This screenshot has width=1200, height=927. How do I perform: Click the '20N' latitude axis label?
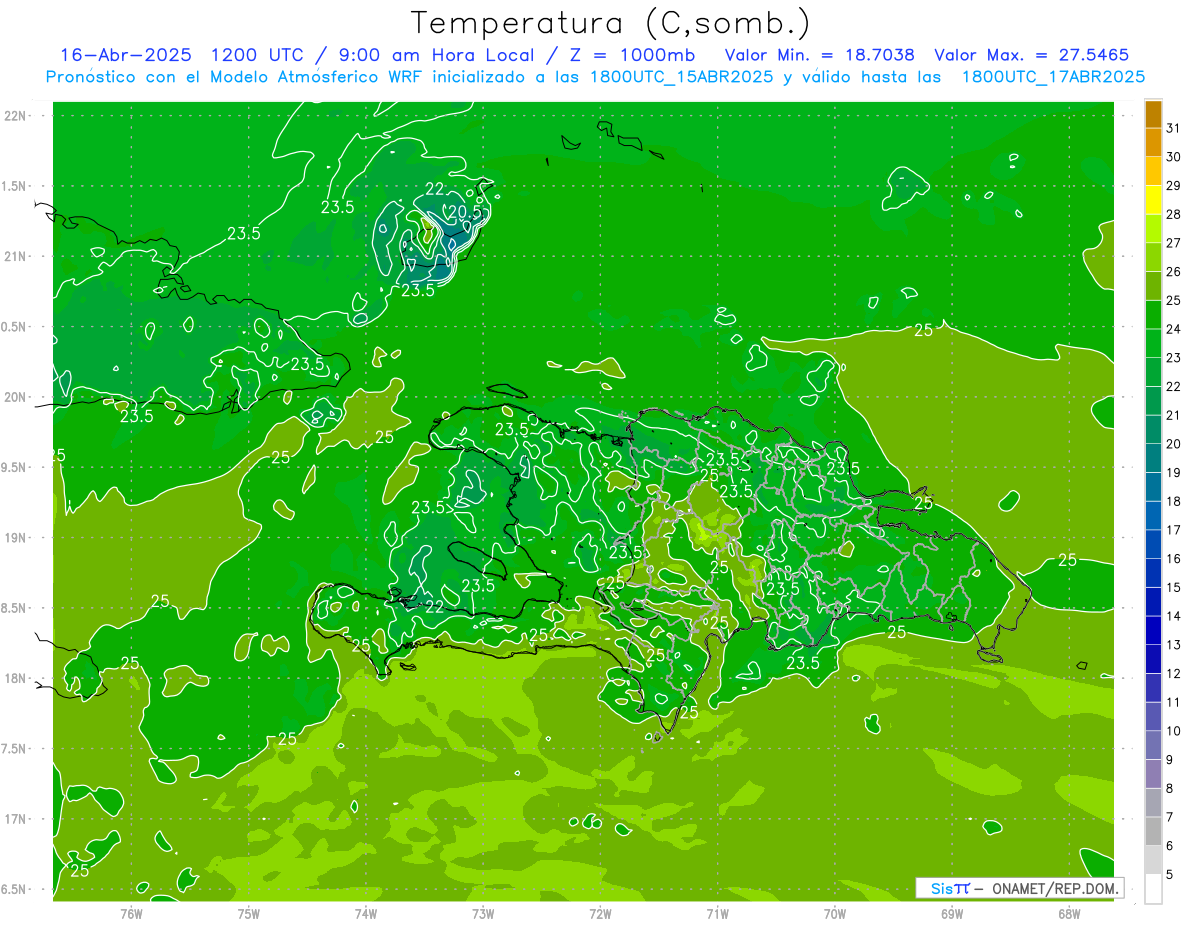(x=16, y=397)
